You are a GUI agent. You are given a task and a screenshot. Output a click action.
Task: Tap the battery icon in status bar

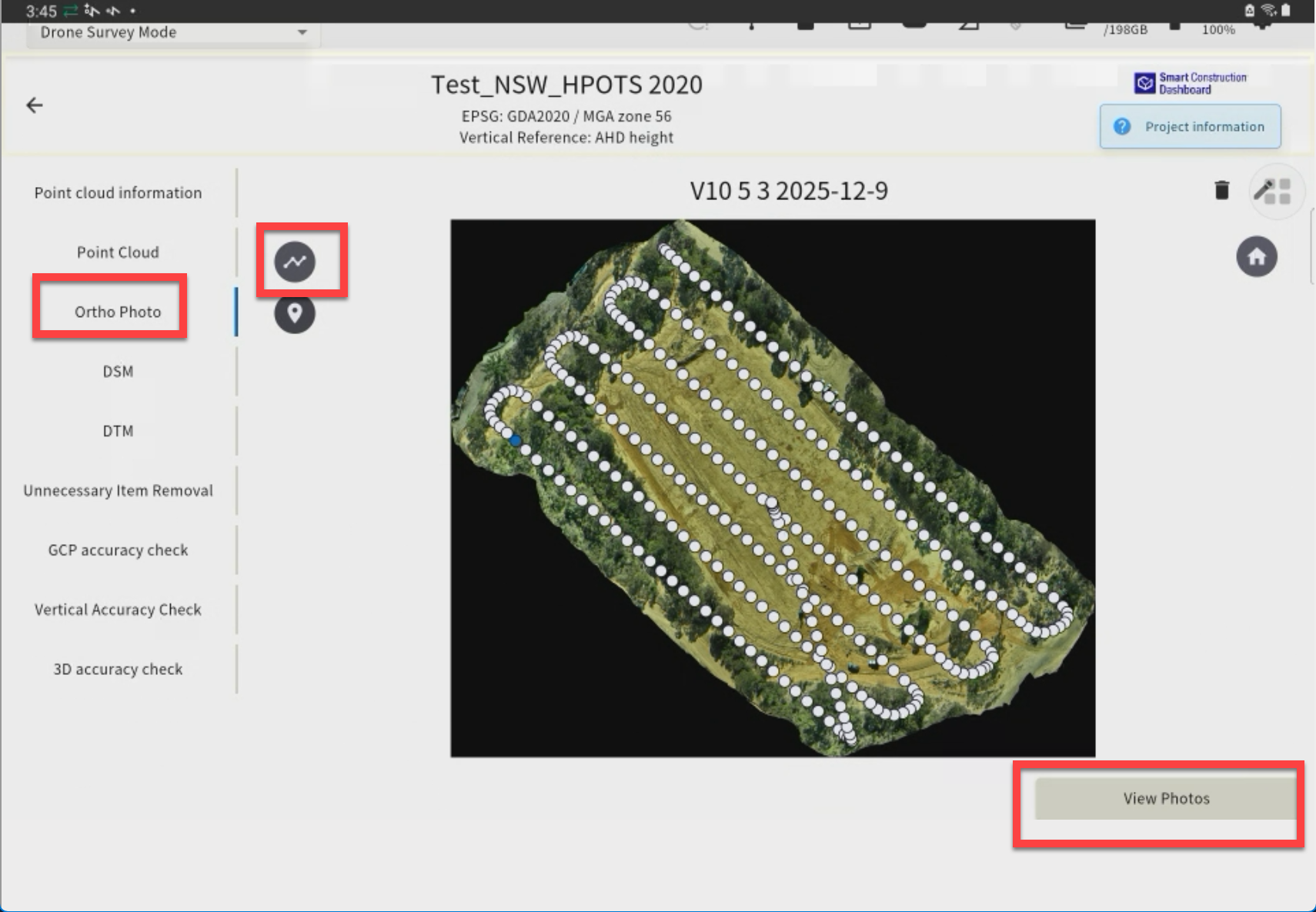click(1285, 10)
